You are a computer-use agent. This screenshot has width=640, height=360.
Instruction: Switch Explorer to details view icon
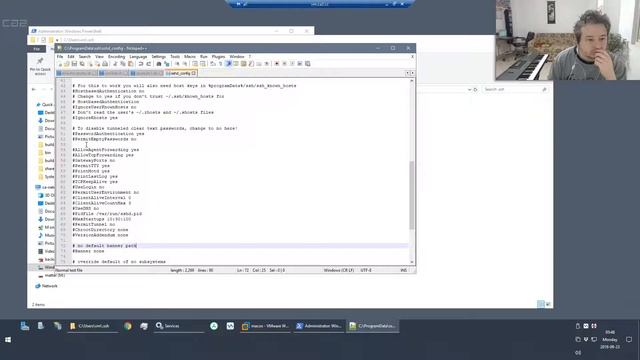click(x=540, y=304)
